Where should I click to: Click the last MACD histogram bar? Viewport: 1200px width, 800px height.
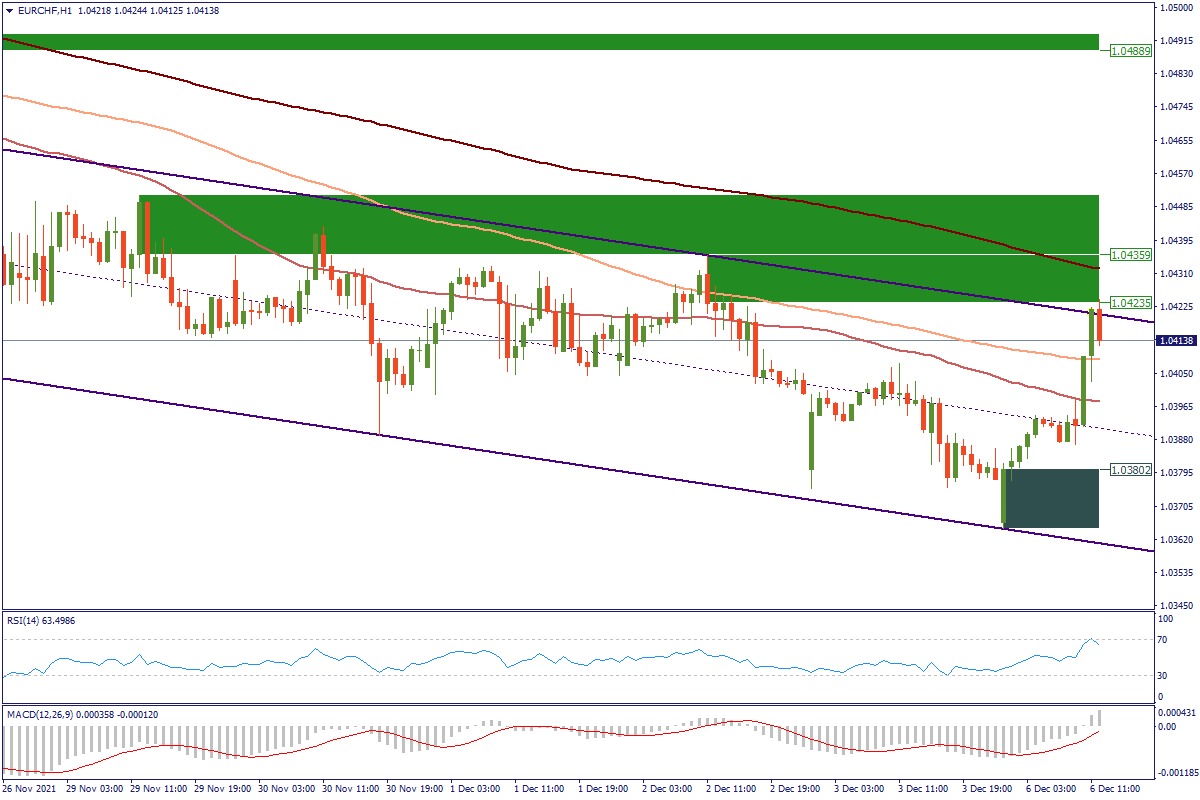pos(1100,718)
